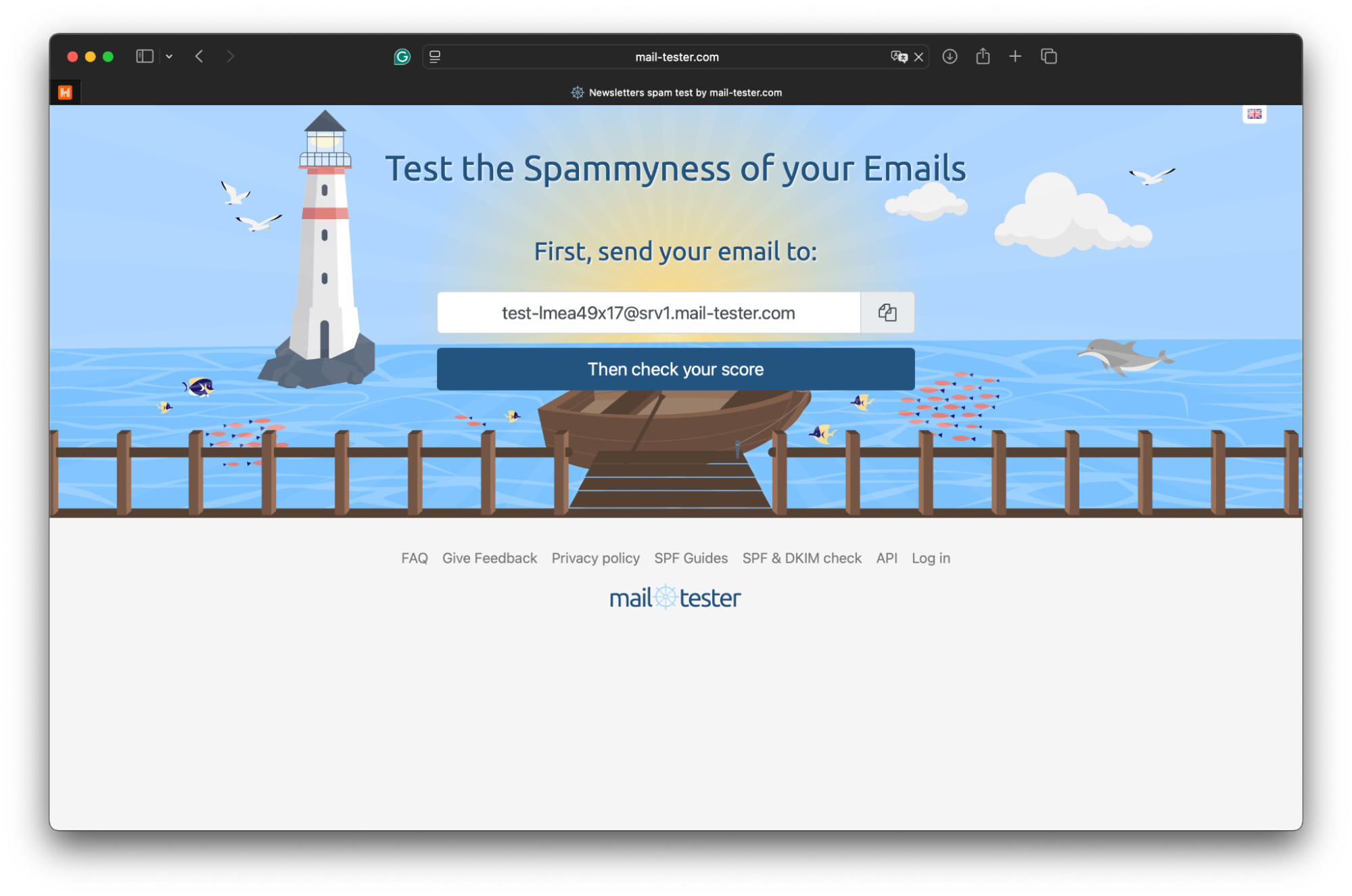The height and width of the screenshot is (896, 1352).
Task: Show the tab overview icon
Action: click(x=1048, y=57)
